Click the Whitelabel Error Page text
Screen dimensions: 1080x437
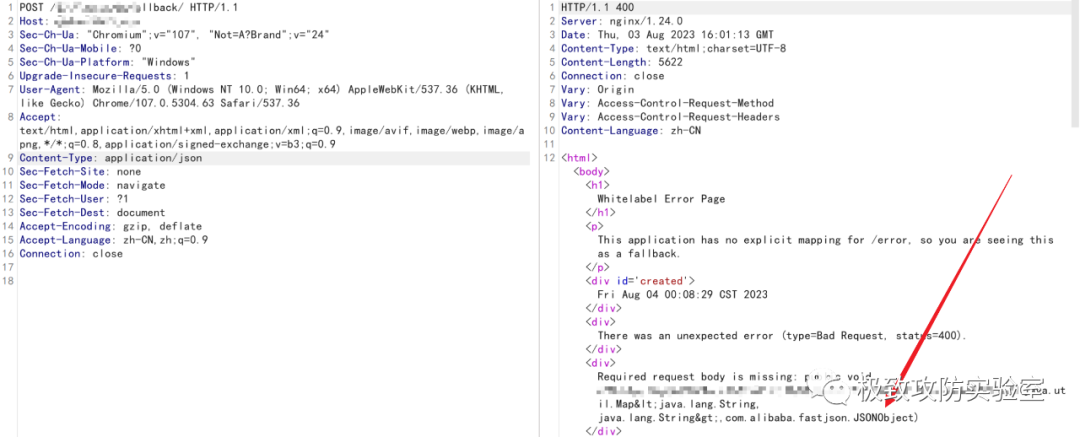coord(661,199)
